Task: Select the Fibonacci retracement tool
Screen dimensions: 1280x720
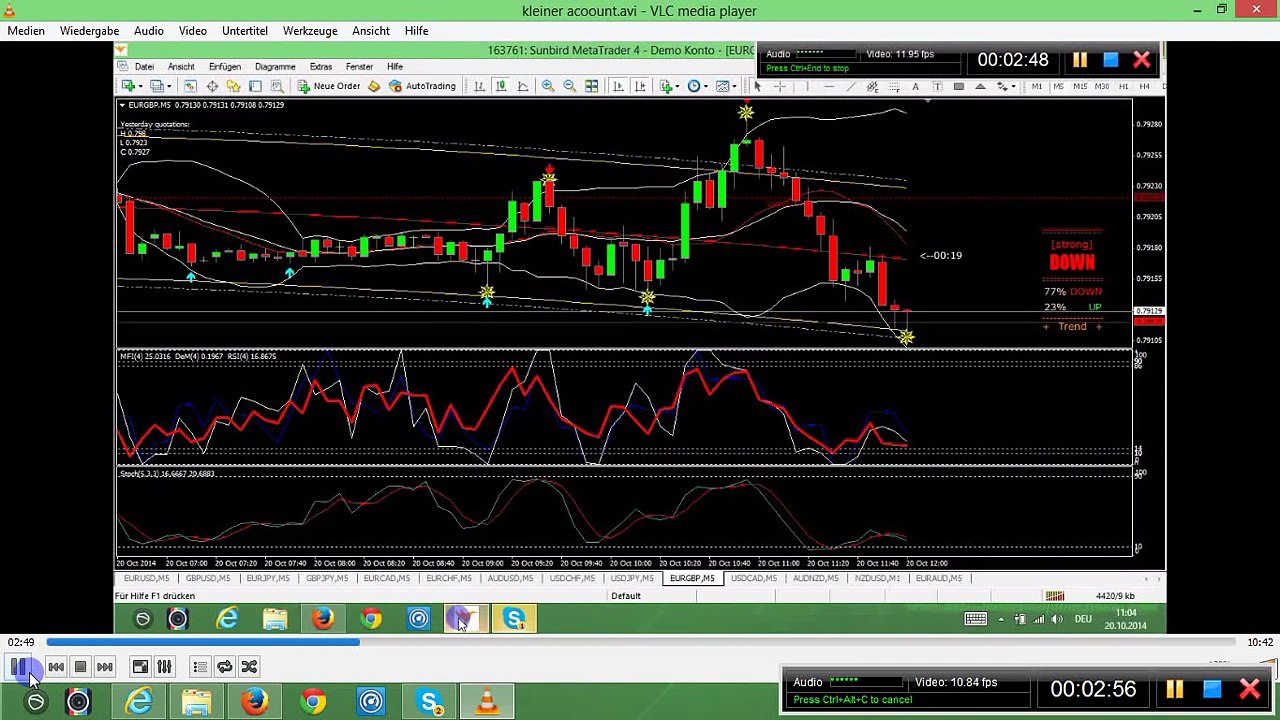Action: [893, 86]
